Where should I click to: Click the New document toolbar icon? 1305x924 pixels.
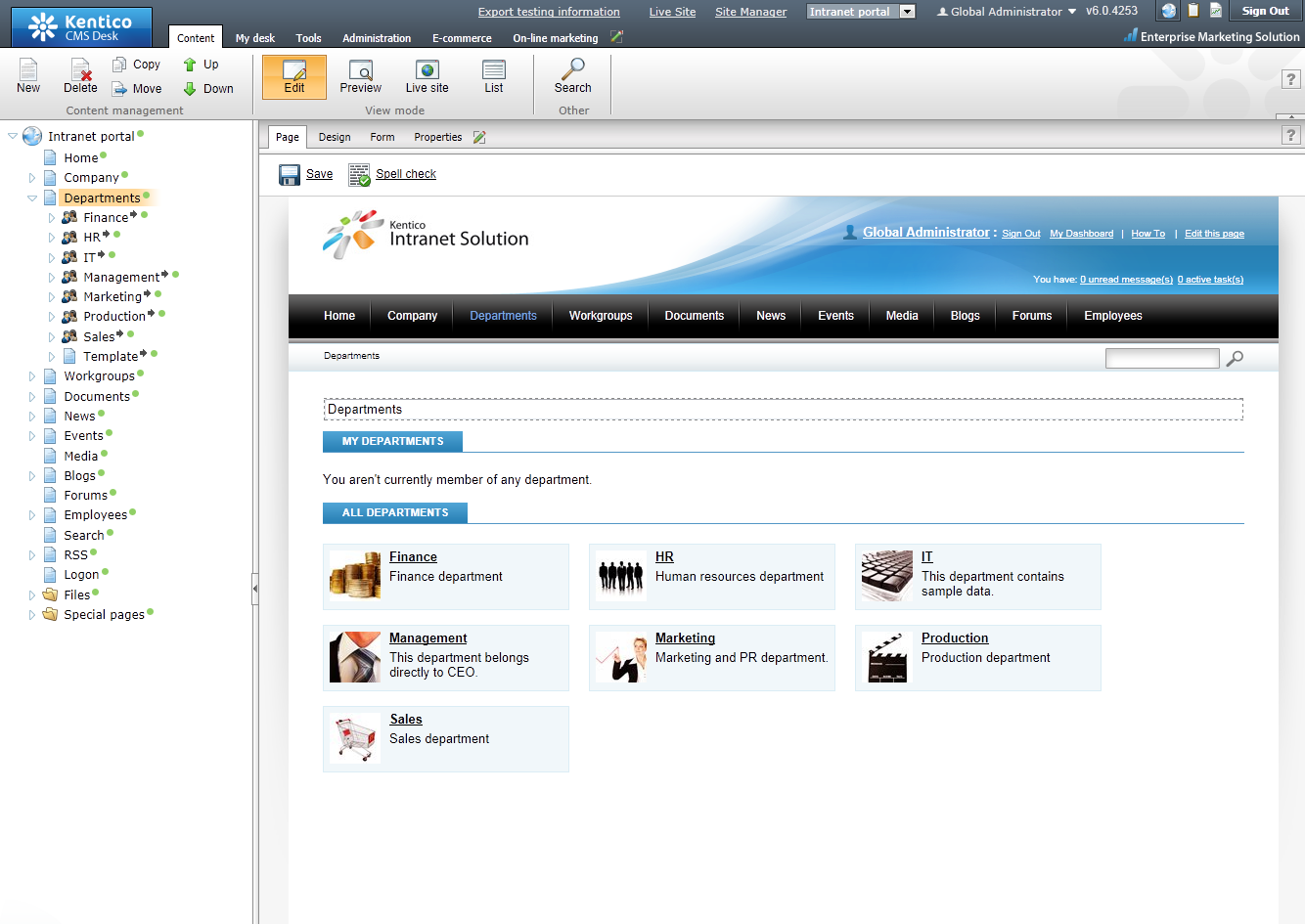click(28, 70)
